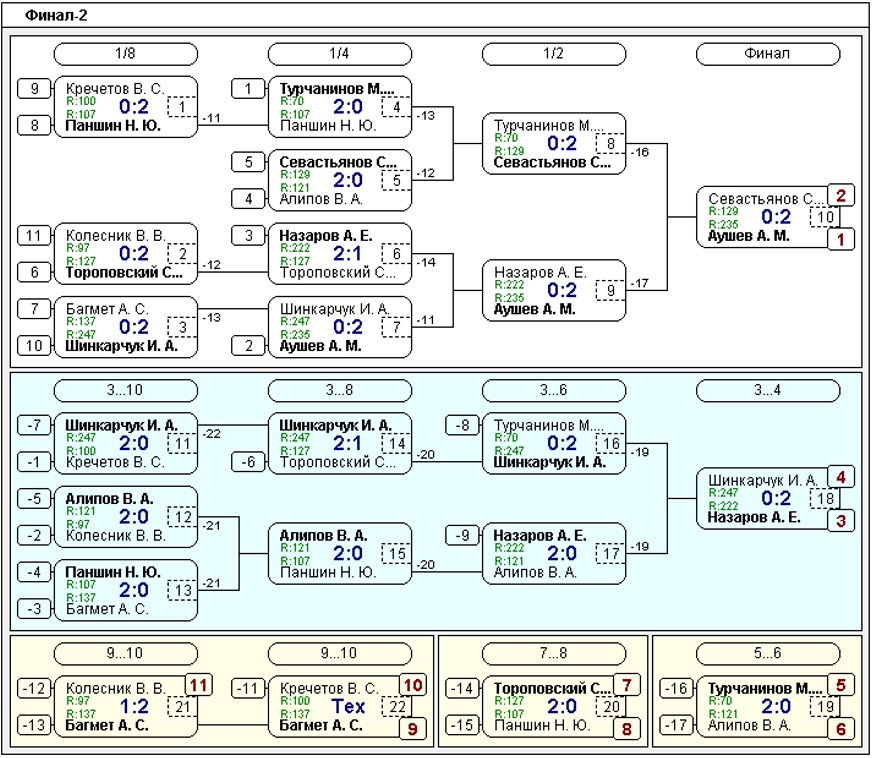Click the 0:2 score in Севастьянов–Аушев final
Image resolution: width=873 pixels, height=758 pixels.
pos(776,217)
